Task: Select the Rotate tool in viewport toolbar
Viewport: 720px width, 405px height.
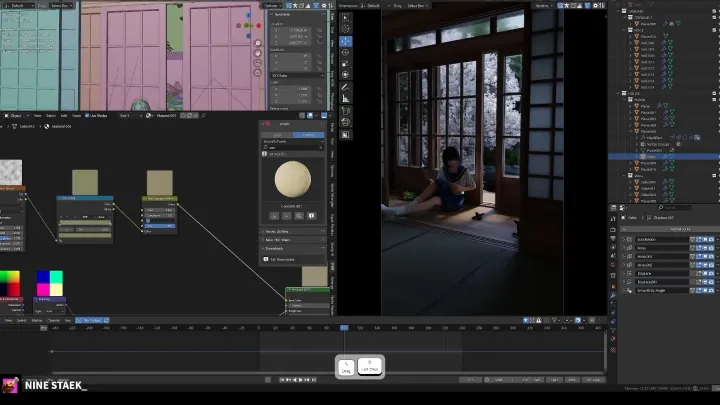Action: [x=345, y=52]
